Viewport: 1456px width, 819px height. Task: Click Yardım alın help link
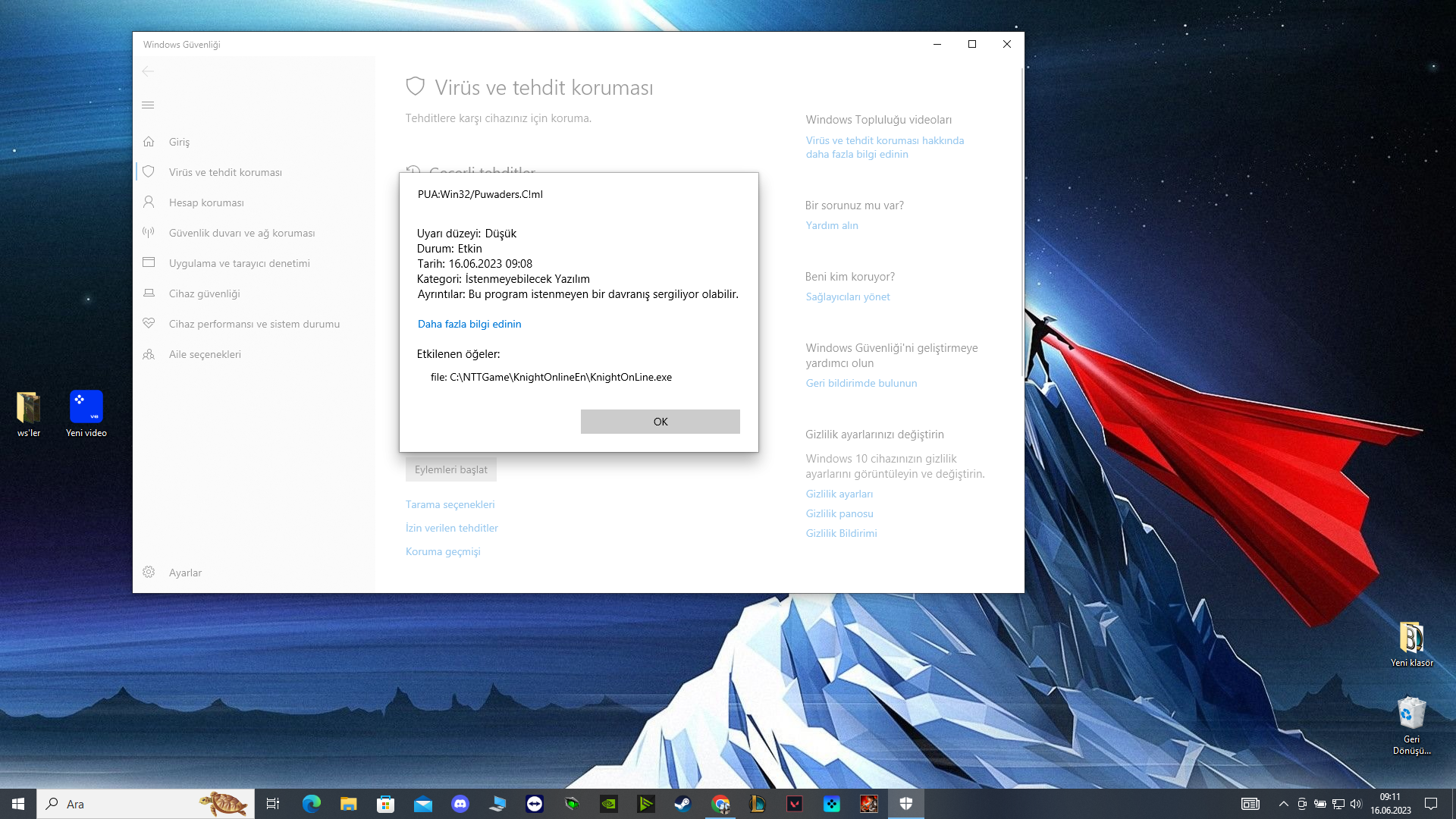(x=832, y=225)
